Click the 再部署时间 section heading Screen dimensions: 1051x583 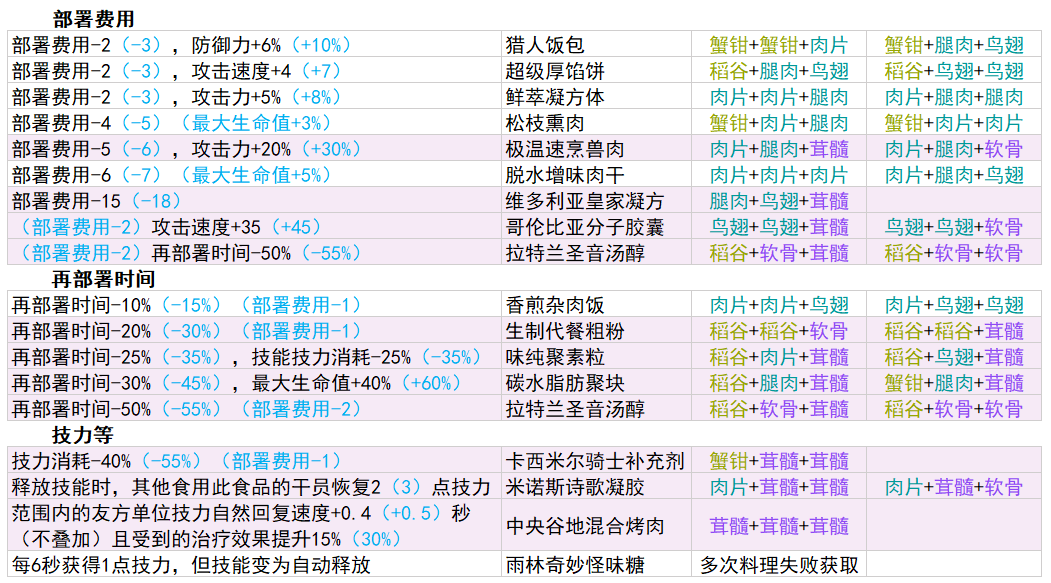click(x=103, y=279)
